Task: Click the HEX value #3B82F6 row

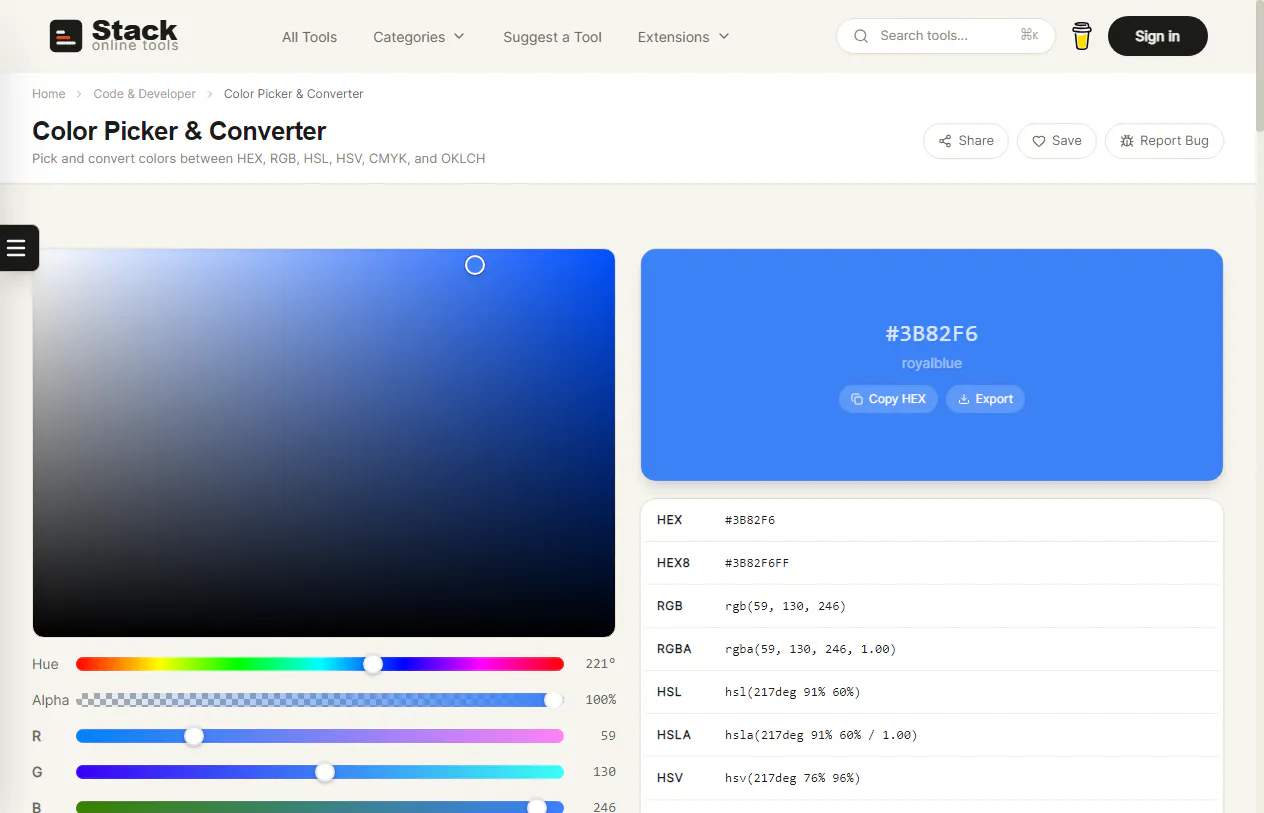Action: [932, 520]
